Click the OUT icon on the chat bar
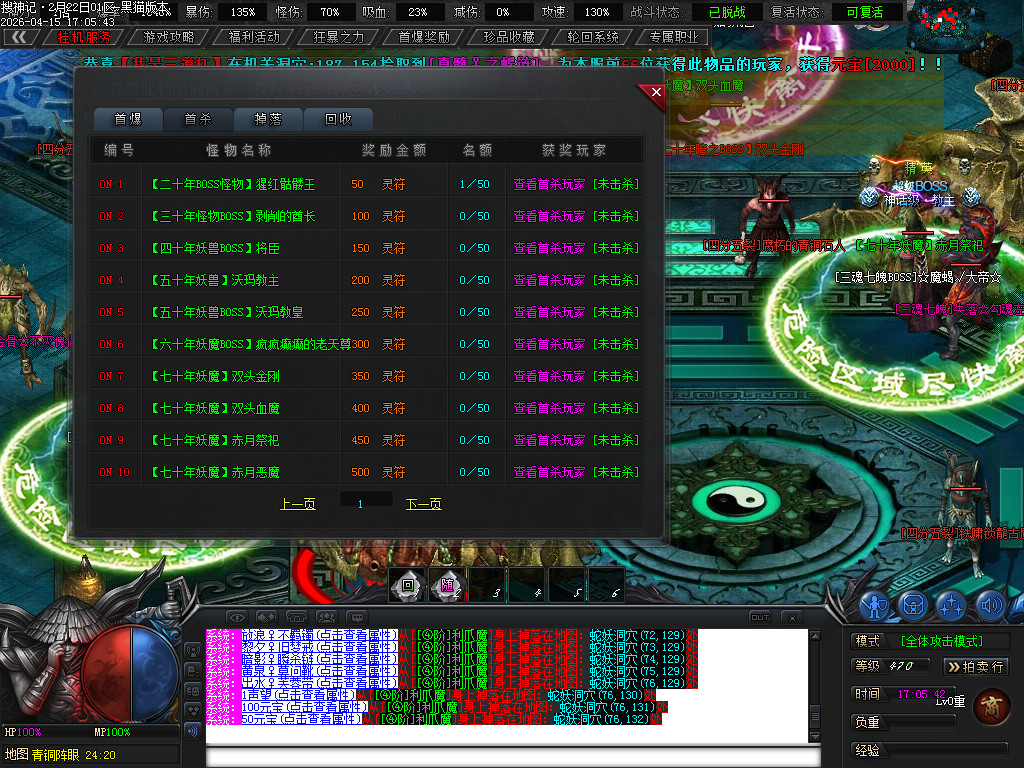 760,618
